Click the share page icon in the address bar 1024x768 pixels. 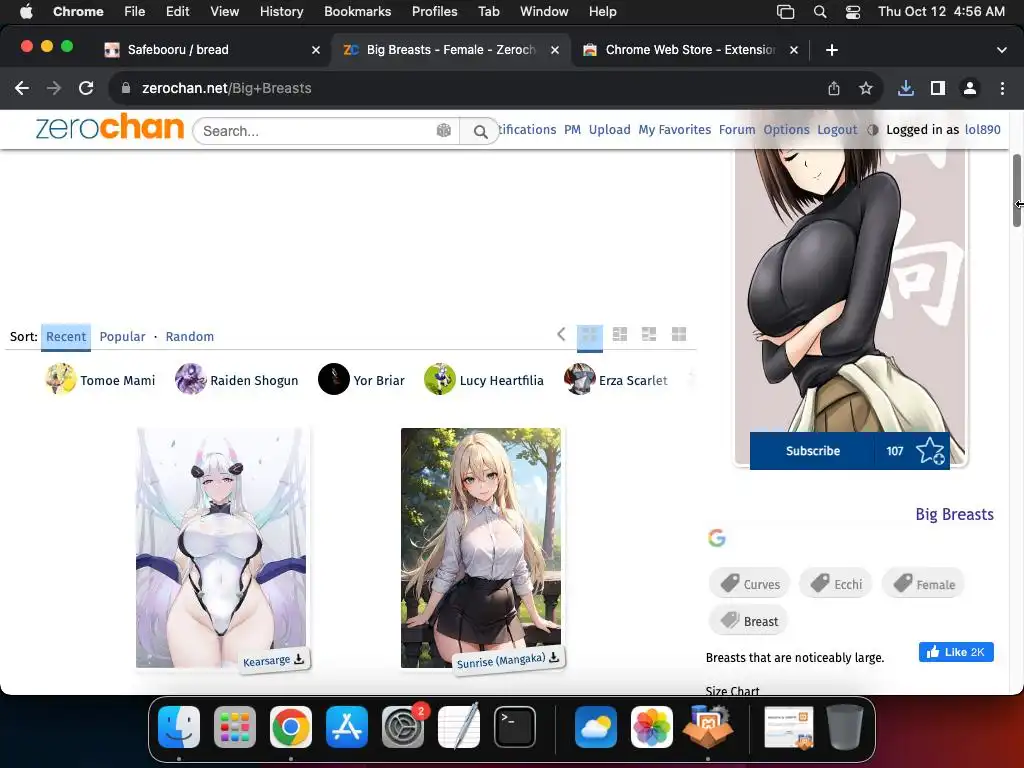point(834,88)
